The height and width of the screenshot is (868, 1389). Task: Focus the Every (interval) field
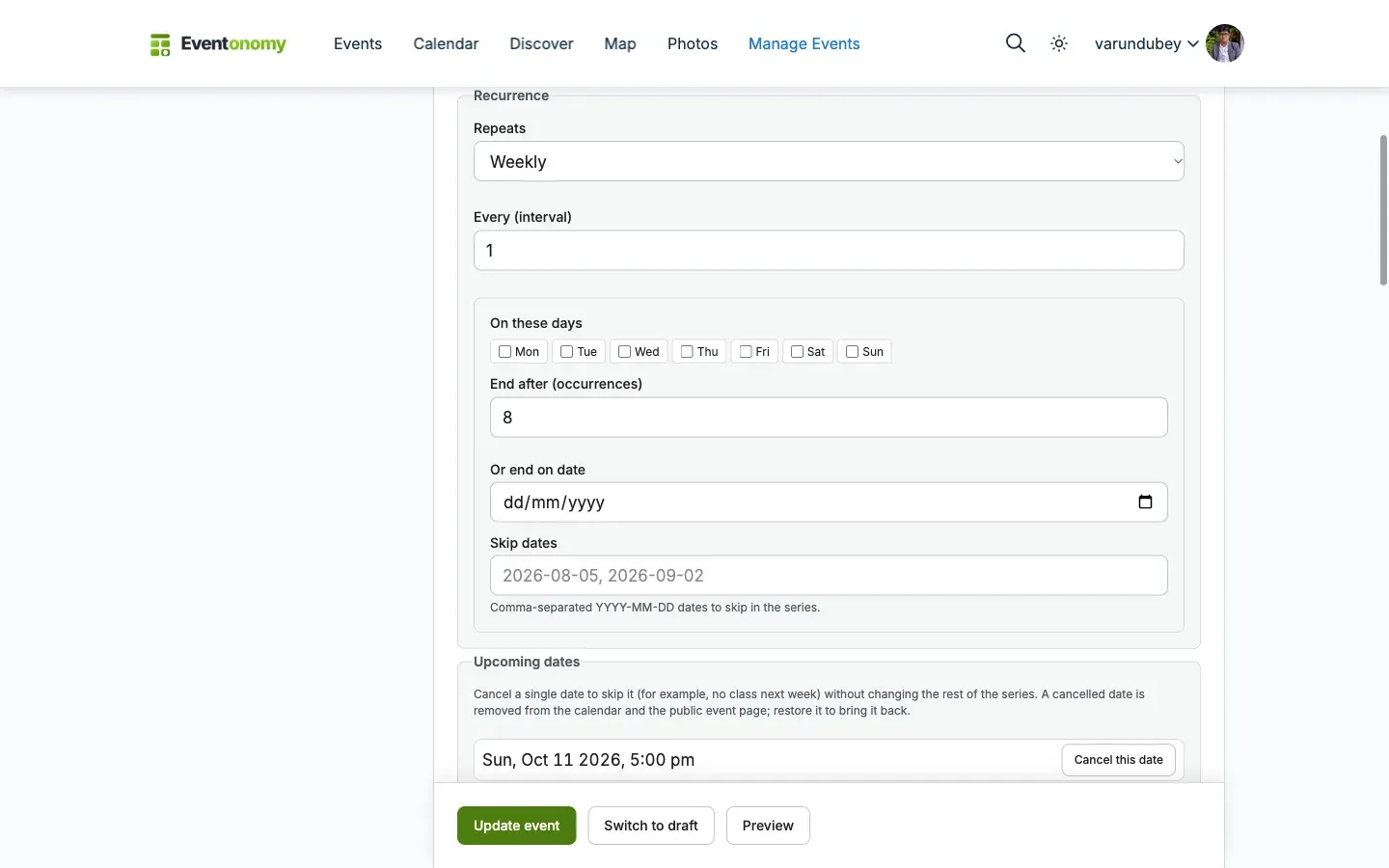[829, 250]
